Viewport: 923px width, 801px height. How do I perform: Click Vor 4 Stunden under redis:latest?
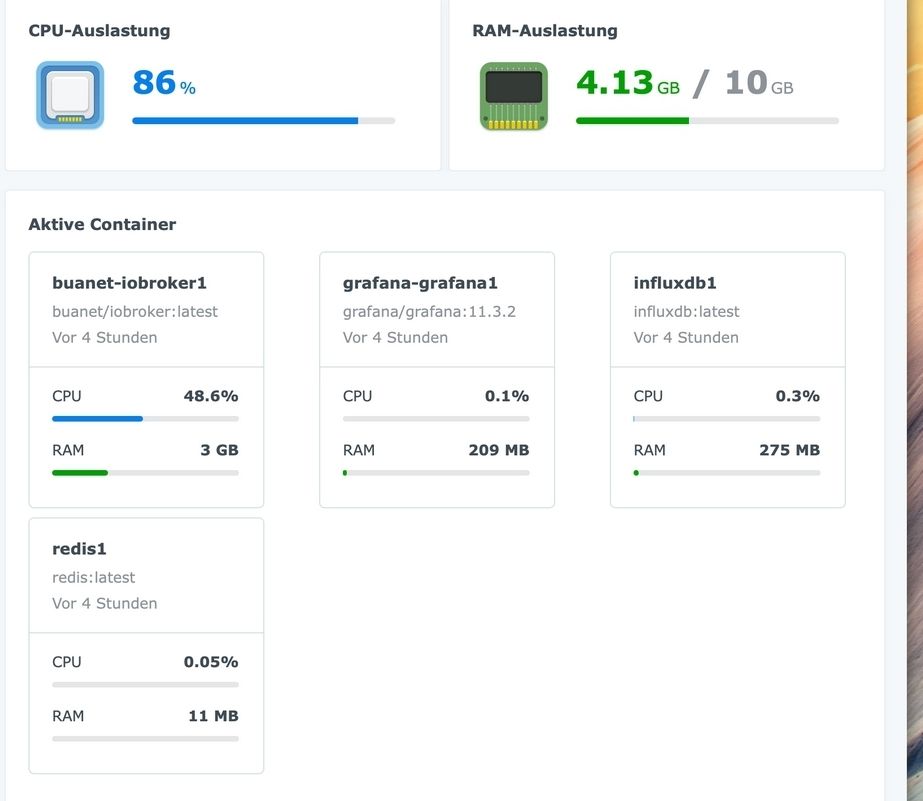(105, 603)
